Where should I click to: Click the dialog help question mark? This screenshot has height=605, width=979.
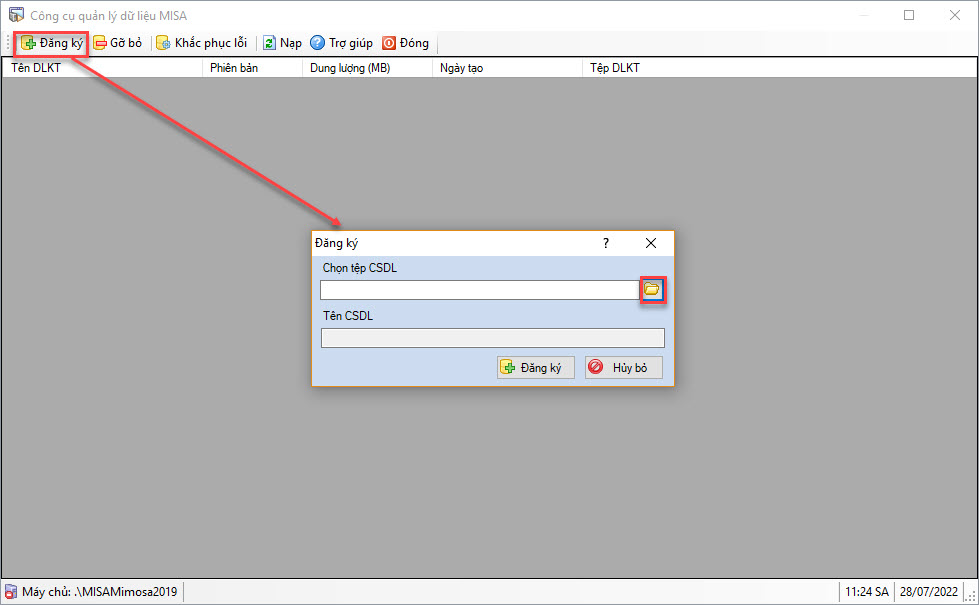[x=606, y=243]
